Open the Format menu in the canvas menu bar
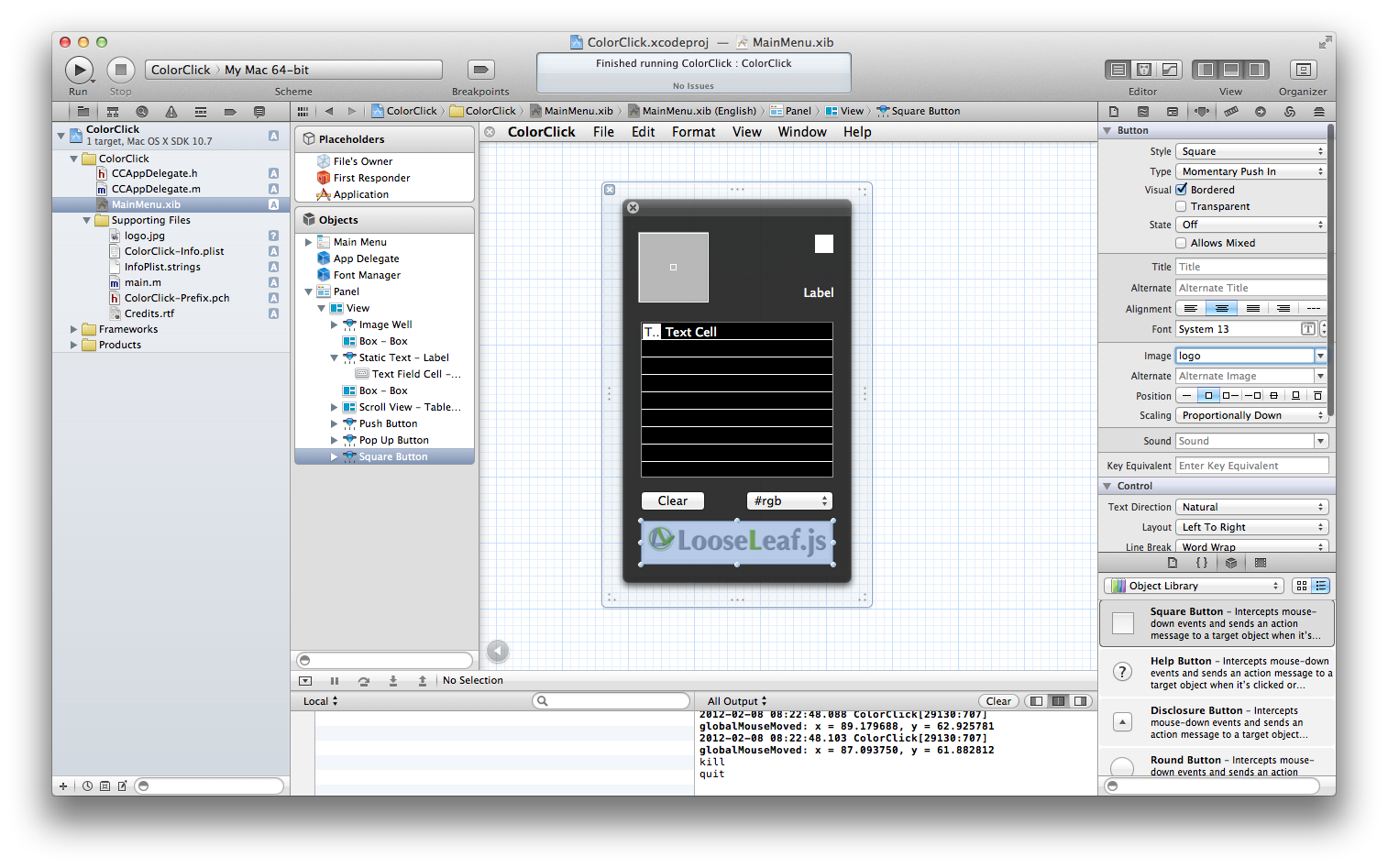Image resolution: width=1388 pixels, height=868 pixels. pyautogui.click(x=693, y=132)
